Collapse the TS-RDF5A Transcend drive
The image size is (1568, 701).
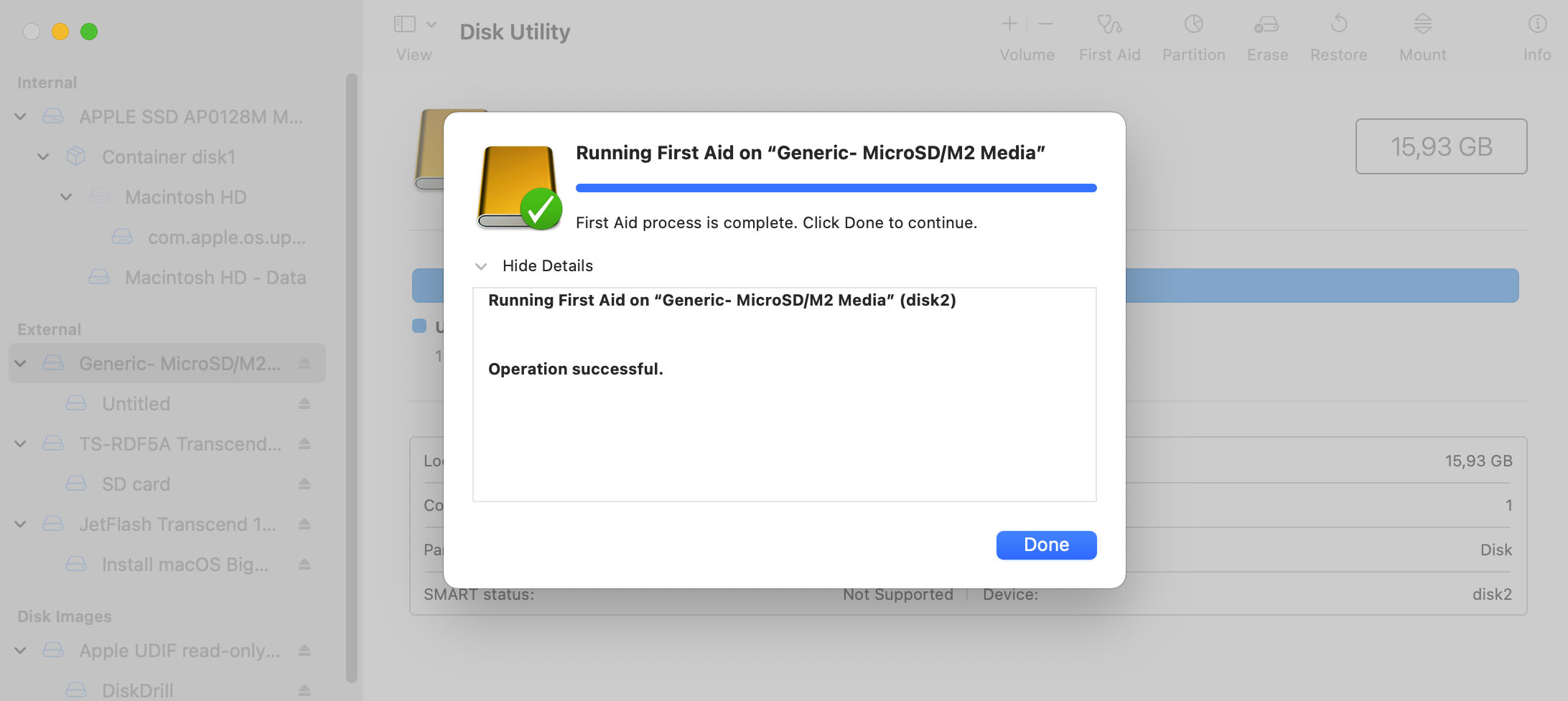tap(21, 444)
